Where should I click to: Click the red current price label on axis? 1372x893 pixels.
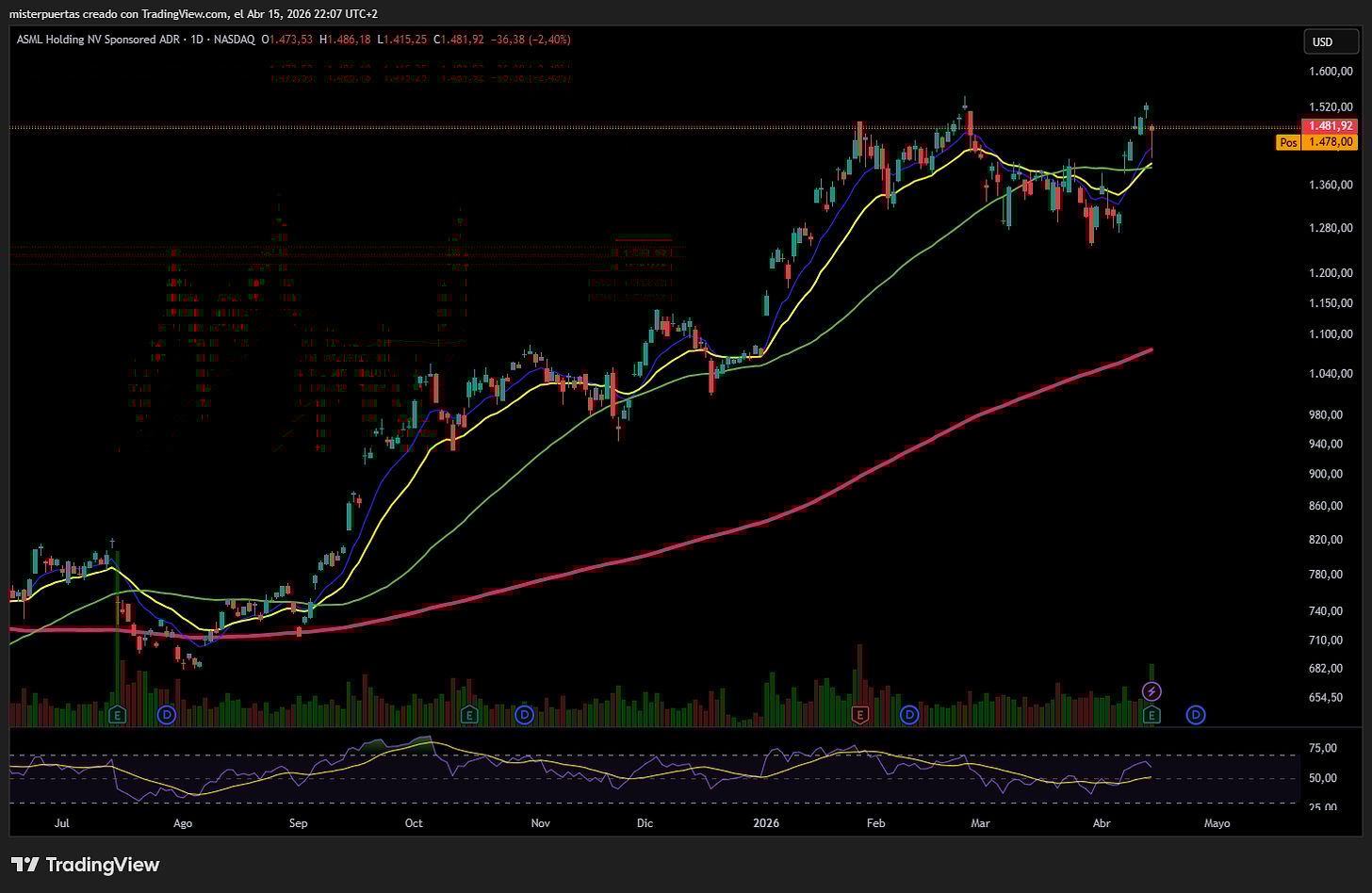click(x=1330, y=125)
